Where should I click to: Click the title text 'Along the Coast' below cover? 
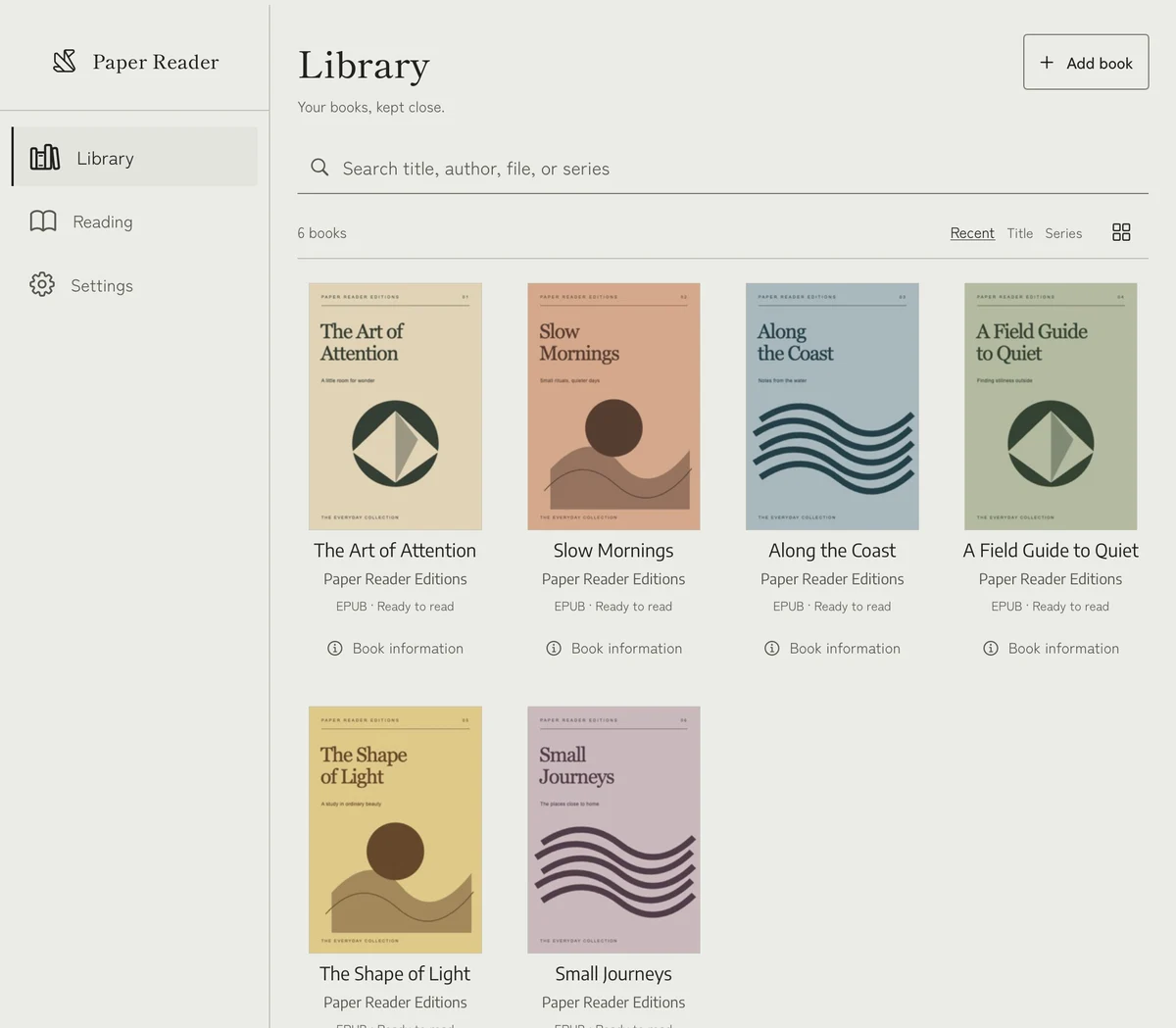(x=832, y=551)
